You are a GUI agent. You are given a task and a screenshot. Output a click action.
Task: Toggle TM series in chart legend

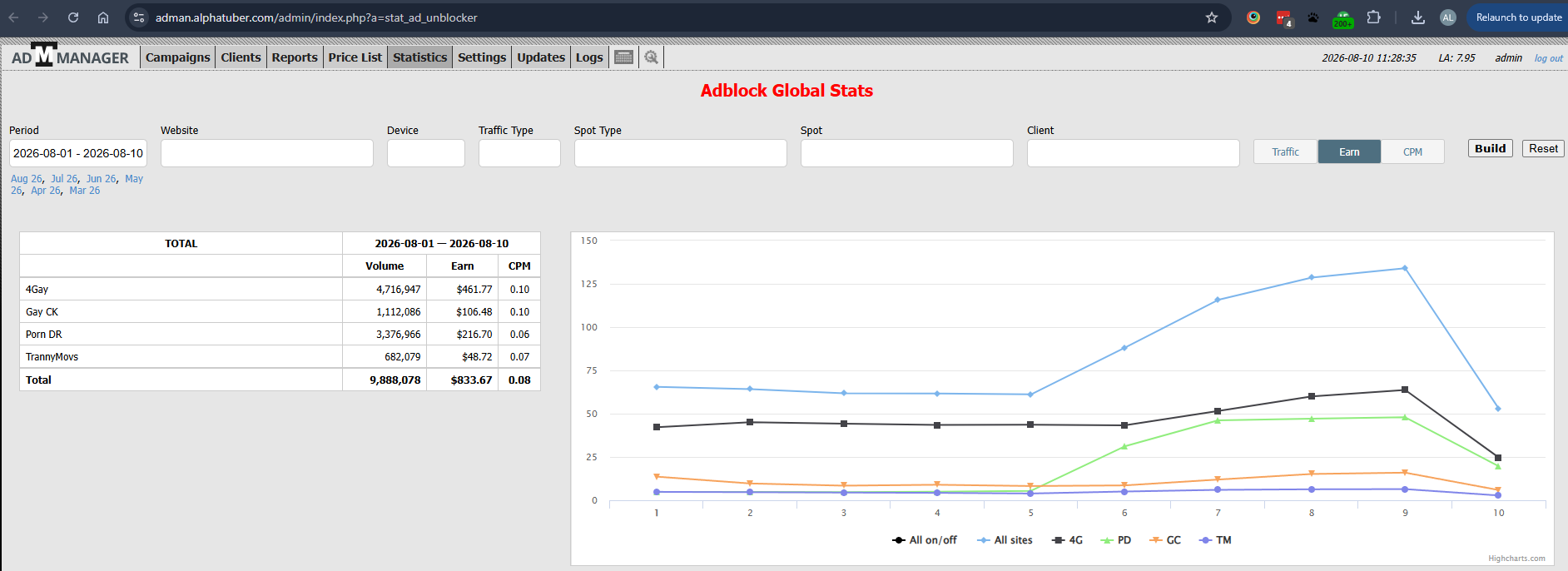(x=1215, y=540)
